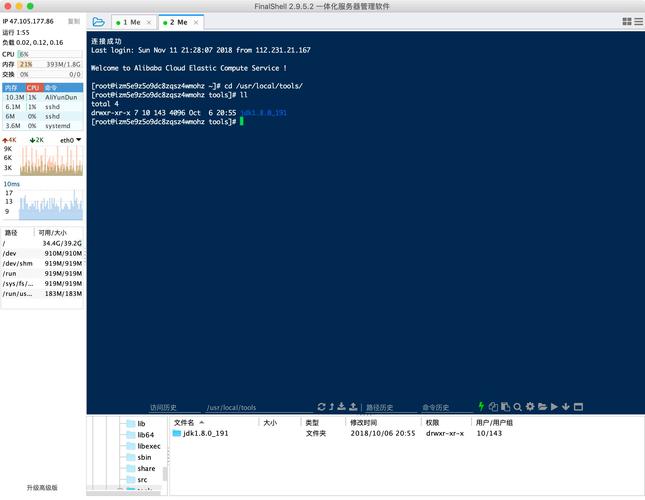Sort files by size column
This screenshot has width=645, height=500.
point(280,422)
